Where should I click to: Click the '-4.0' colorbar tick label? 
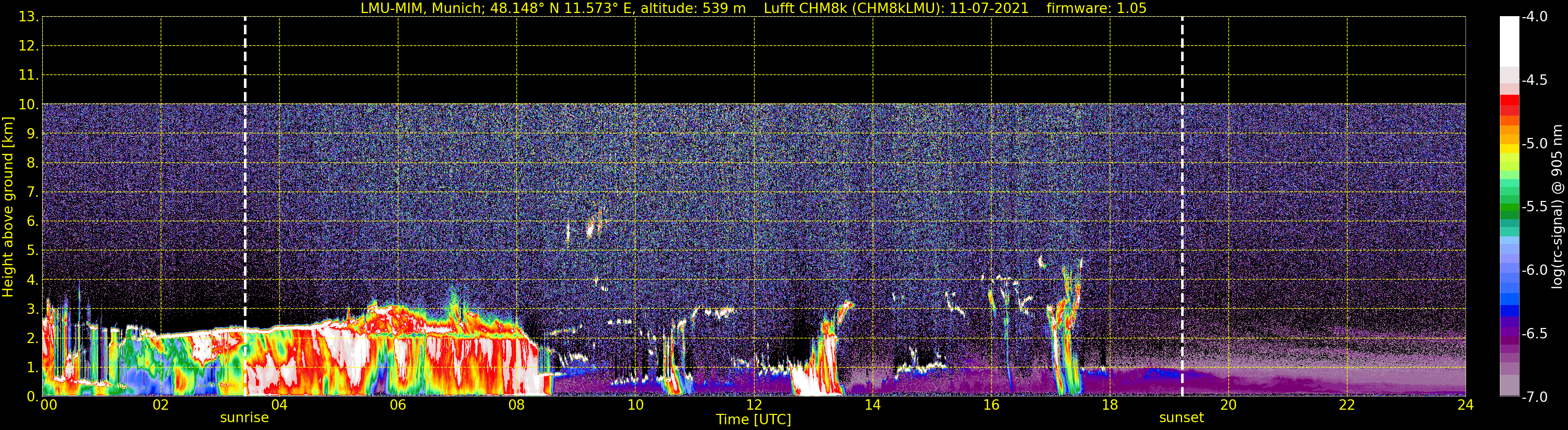pyautogui.click(x=1534, y=17)
